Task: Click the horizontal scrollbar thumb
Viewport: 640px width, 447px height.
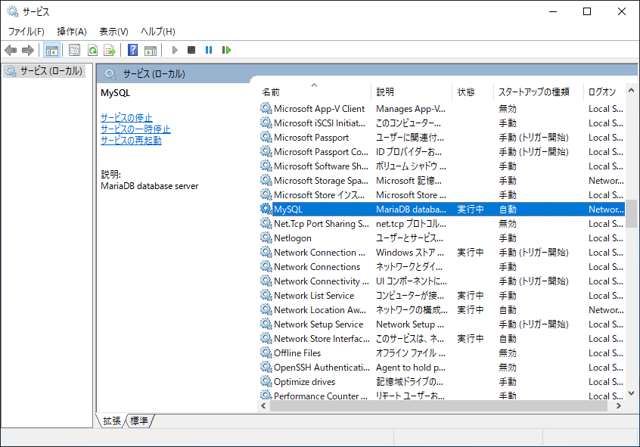Action: click(439, 406)
